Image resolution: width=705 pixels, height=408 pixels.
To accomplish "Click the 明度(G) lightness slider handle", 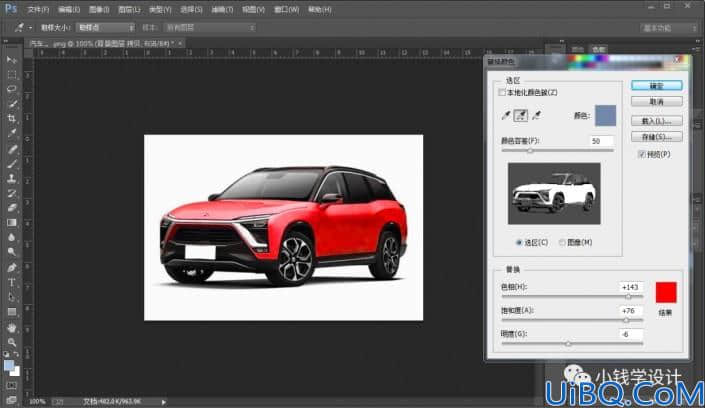I will click(x=568, y=344).
